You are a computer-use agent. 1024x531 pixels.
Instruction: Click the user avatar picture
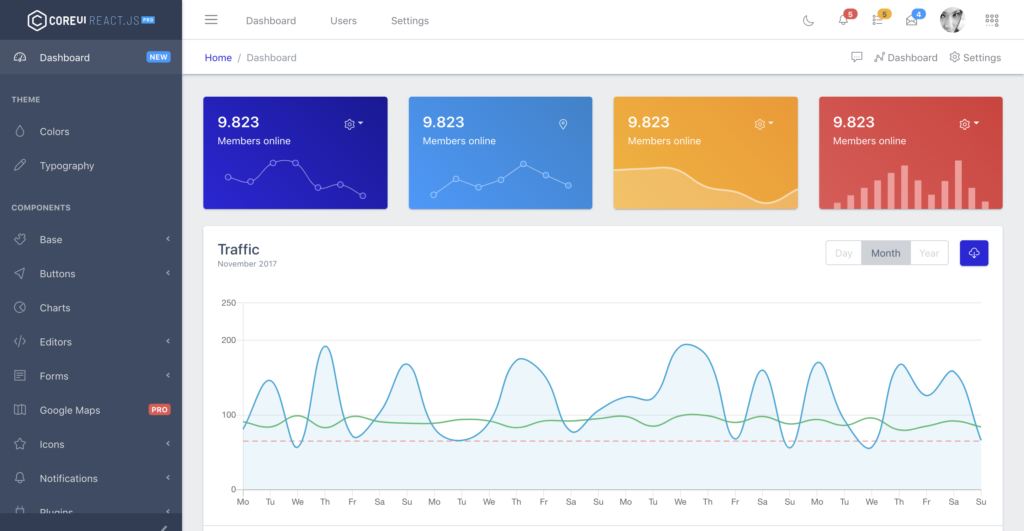click(x=952, y=20)
